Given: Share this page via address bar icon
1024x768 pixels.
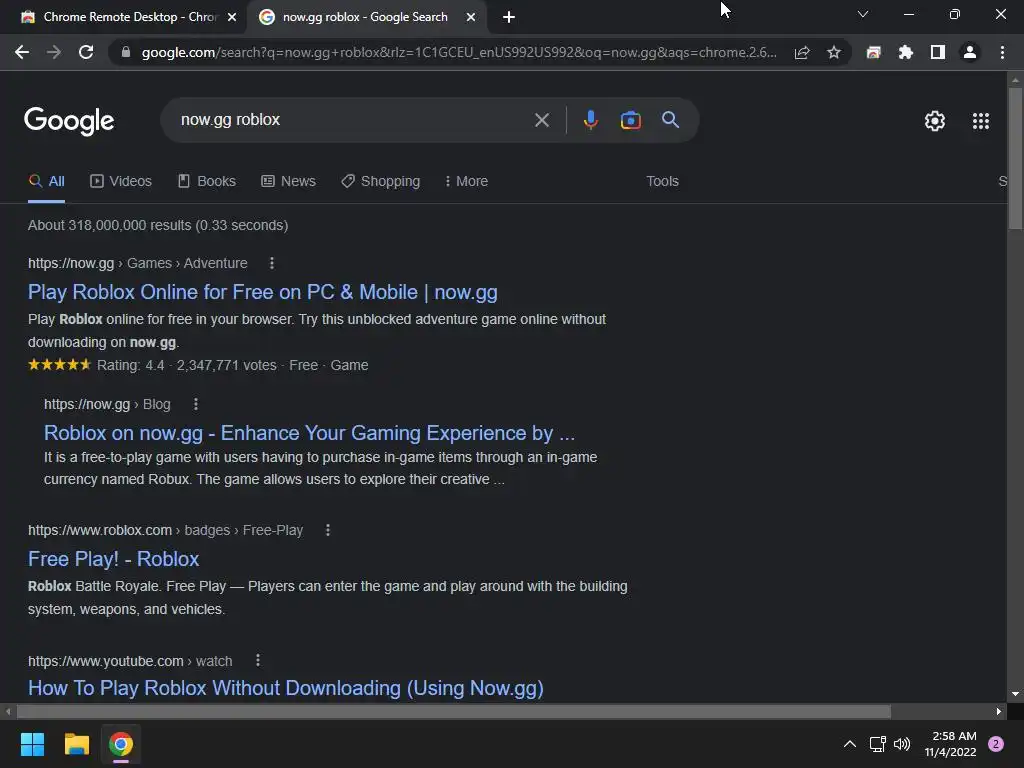Looking at the screenshot, I should click(802, 52).
